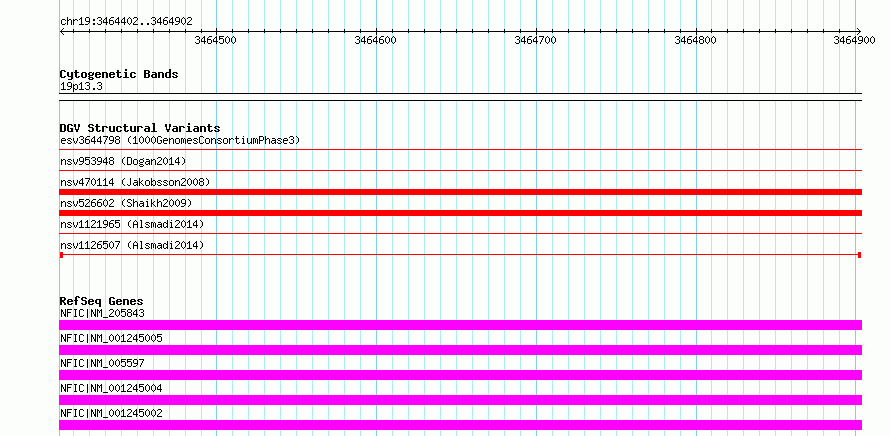Select the 3464800 ruler tick label
The width and height of the screenshot is (890, 436).
[x=695, y=40]
